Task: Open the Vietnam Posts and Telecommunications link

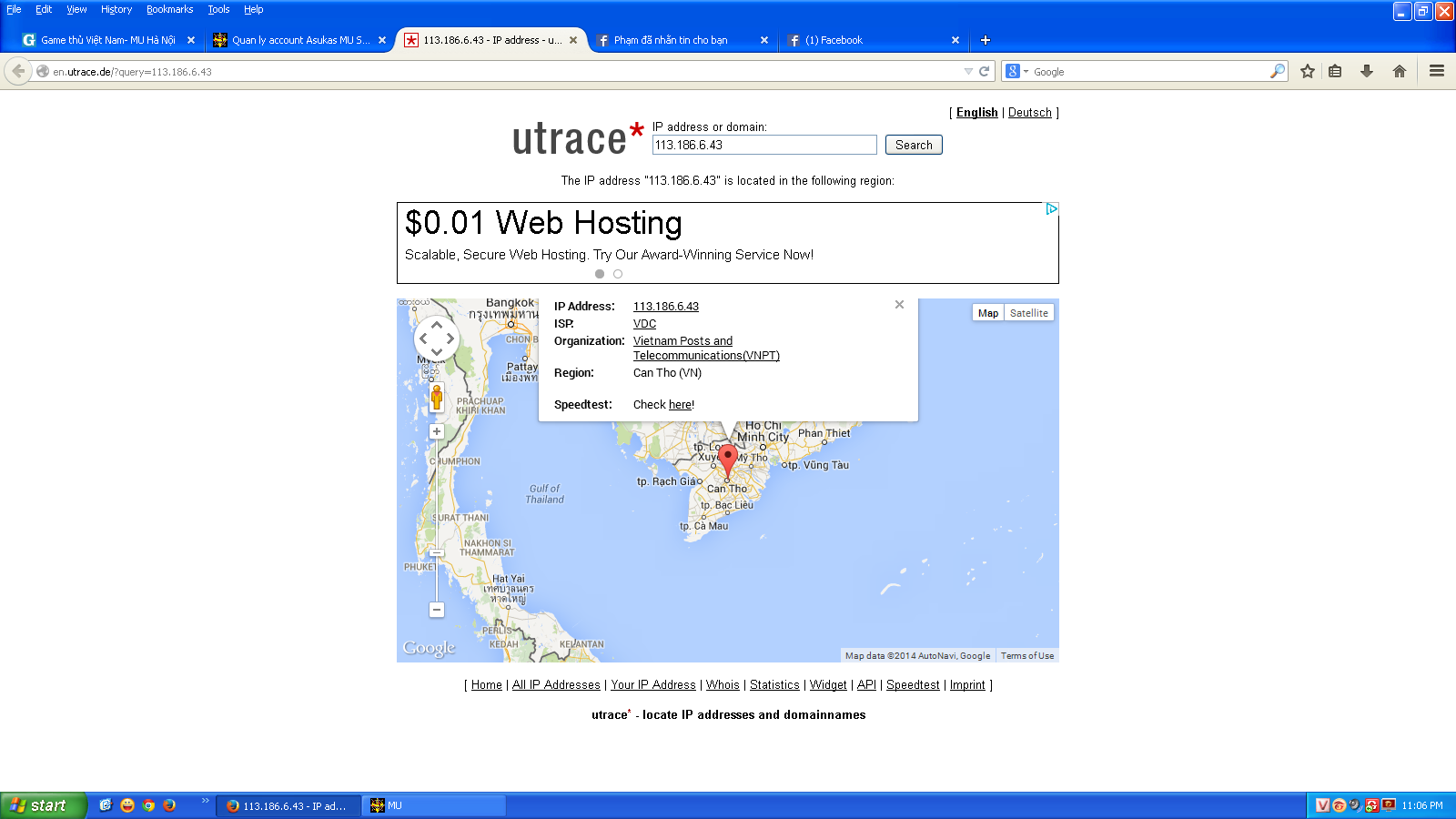Action: [x=706, y=349]
